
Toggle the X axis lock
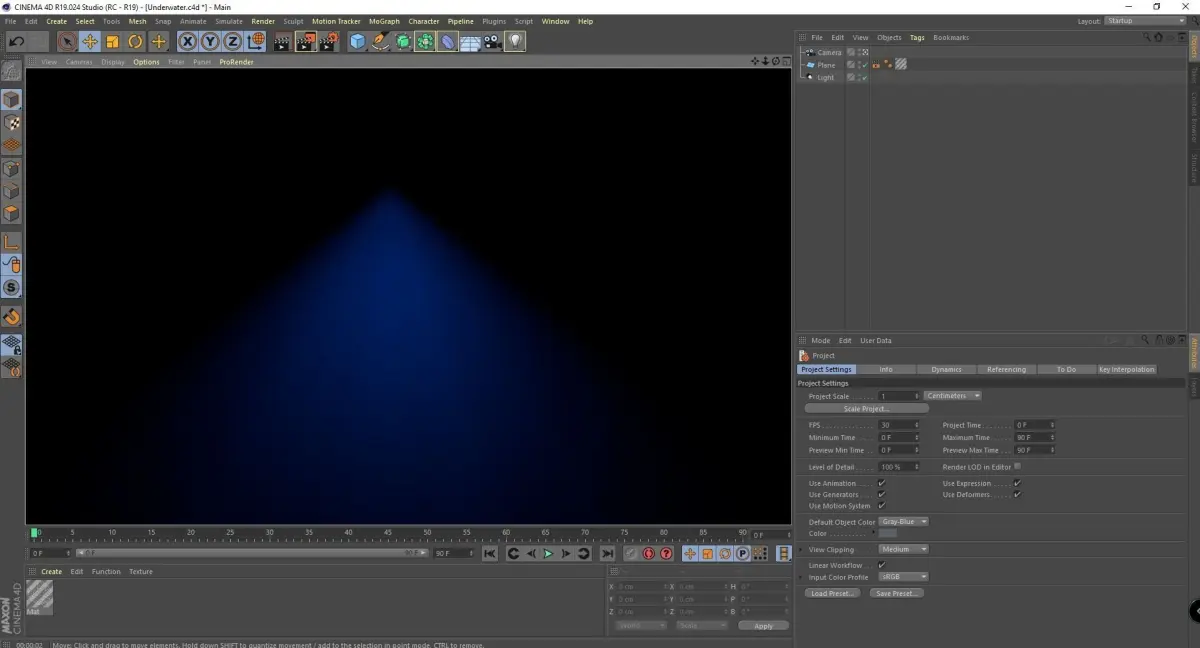(187, 41)
